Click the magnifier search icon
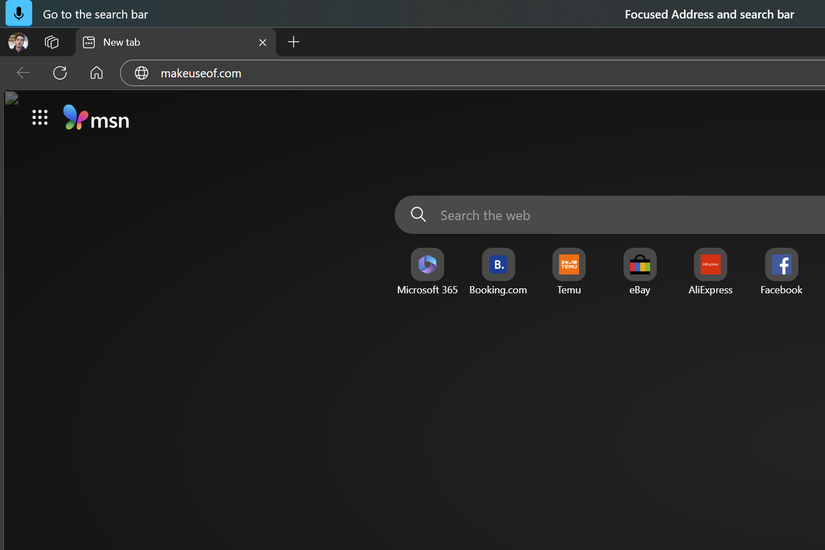 point(418,214)
